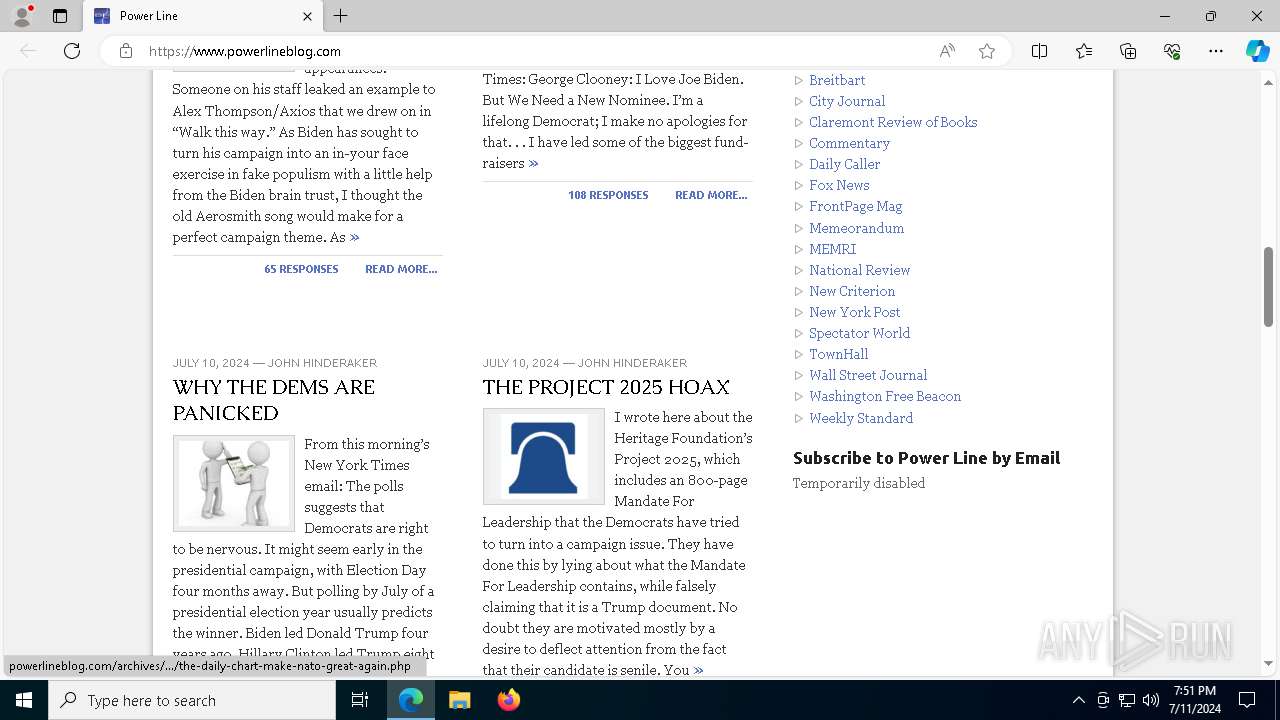Click the blue bell logo thumbnail
This screenshot has height=720, width=1280.
[x=544, y=456]
